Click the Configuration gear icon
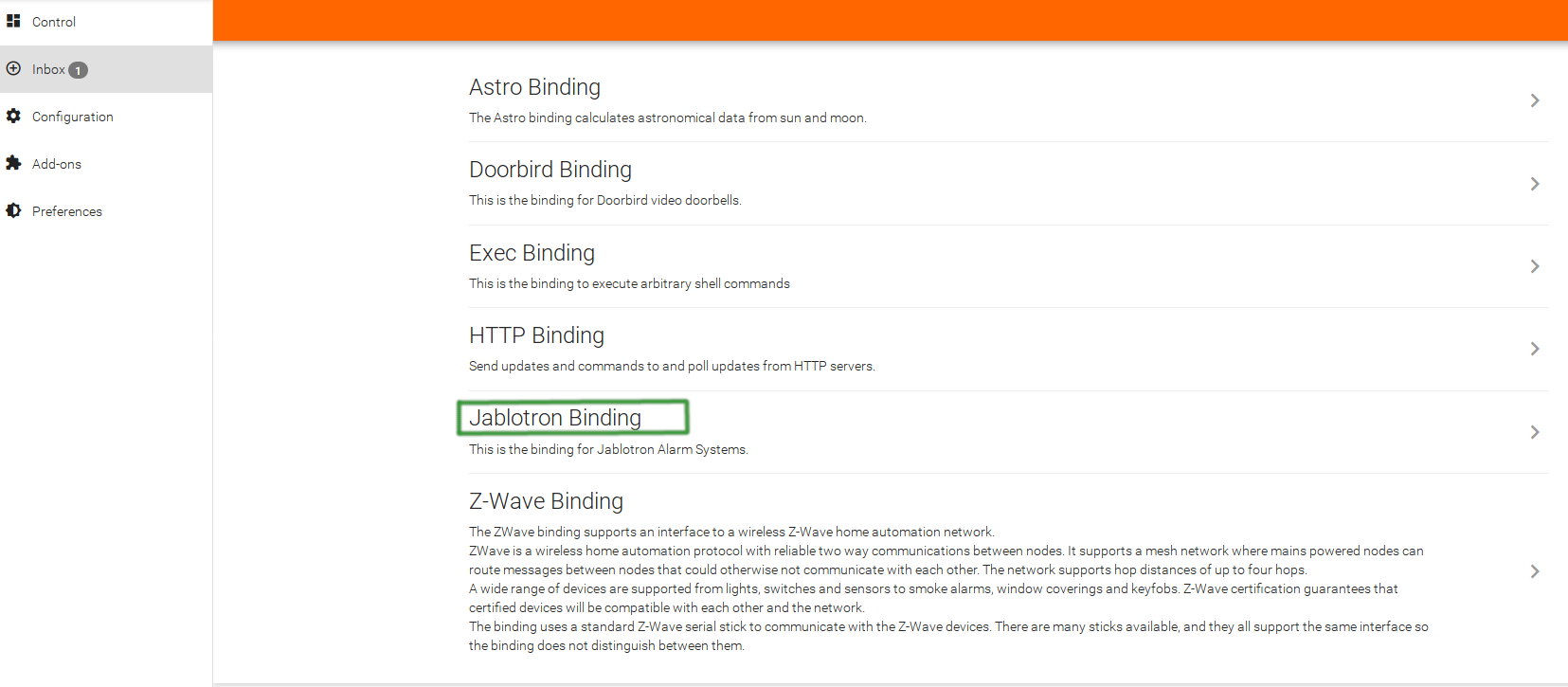The height and width of the screenshot is (687, 1568). 13,116
